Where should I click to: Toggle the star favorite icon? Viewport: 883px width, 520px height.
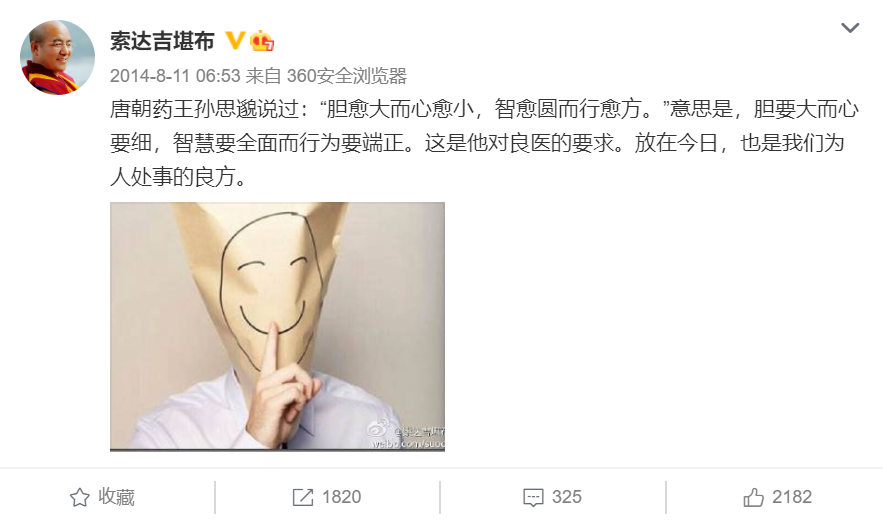[79, 497]
